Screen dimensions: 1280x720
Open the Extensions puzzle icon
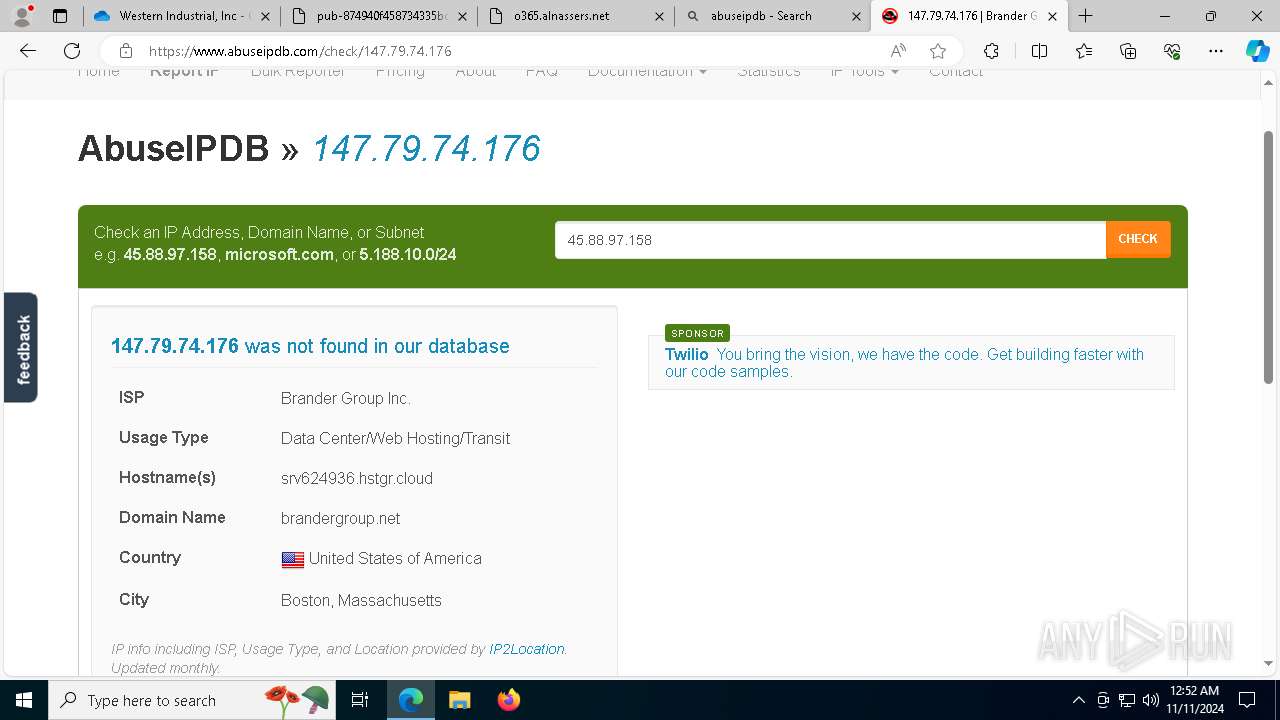pos(991,51)
